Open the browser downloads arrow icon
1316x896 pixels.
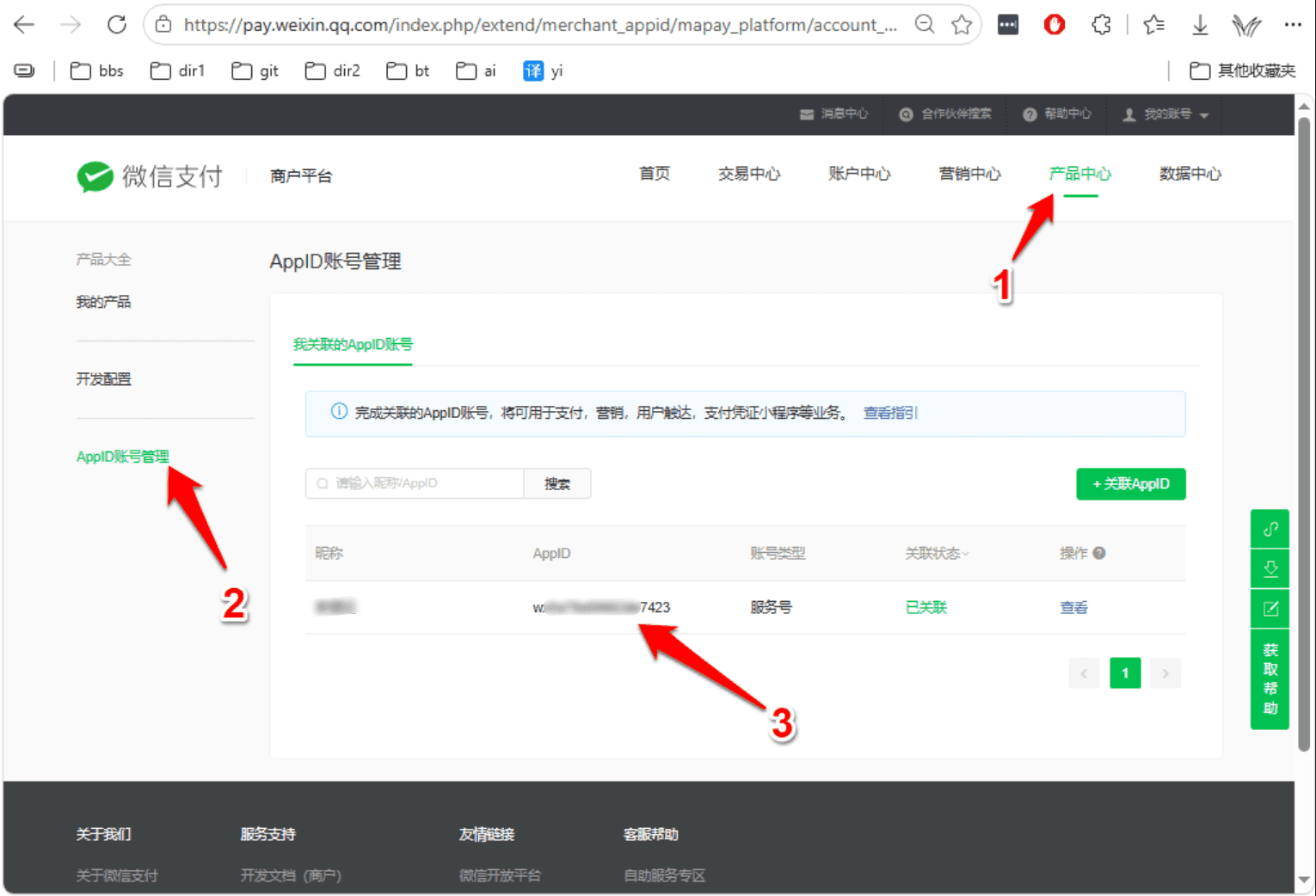1200,25
